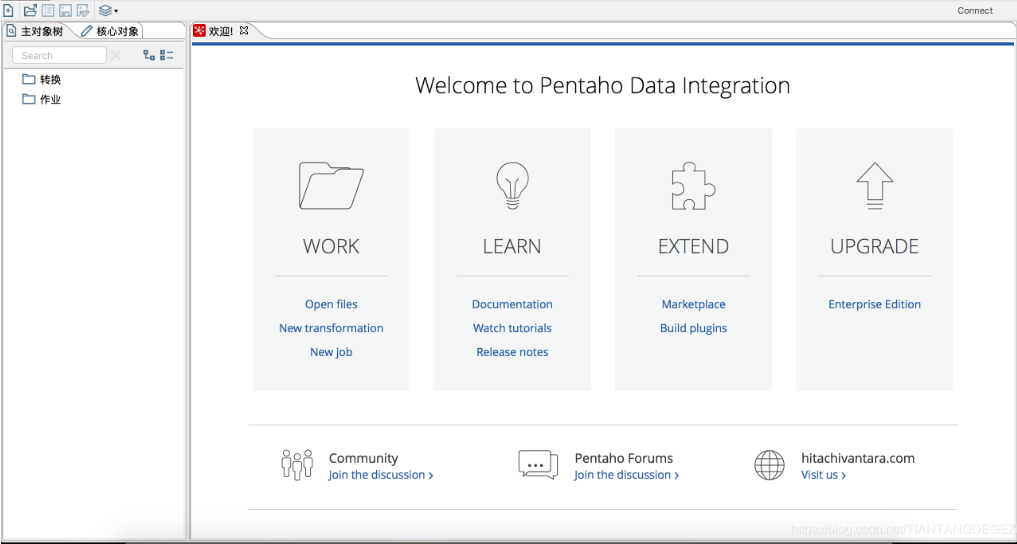This screenshot has height=544, width=1017.
Task: Click the EXTEND heading text
Action: [693, 246]
